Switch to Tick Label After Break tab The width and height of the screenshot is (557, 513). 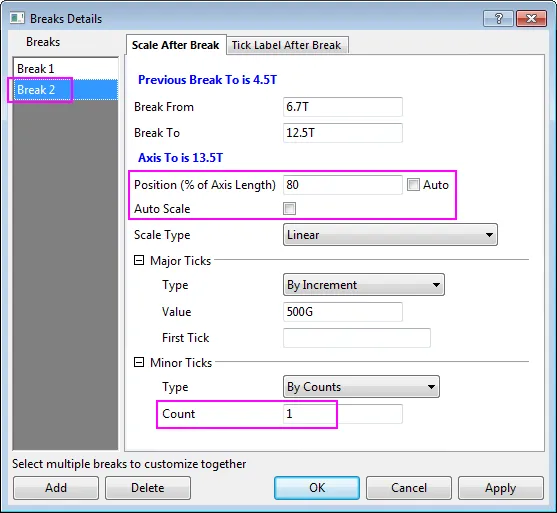[287, 45]
